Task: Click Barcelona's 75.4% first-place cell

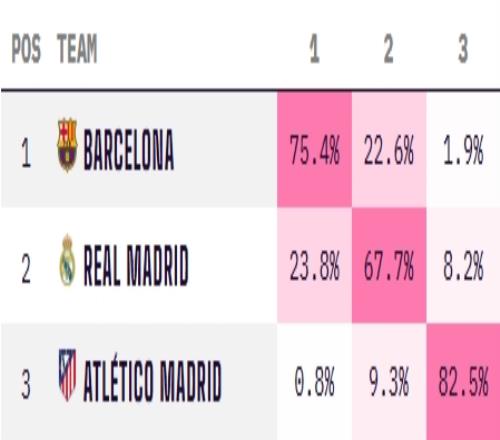Action: (x=314, y=150)
